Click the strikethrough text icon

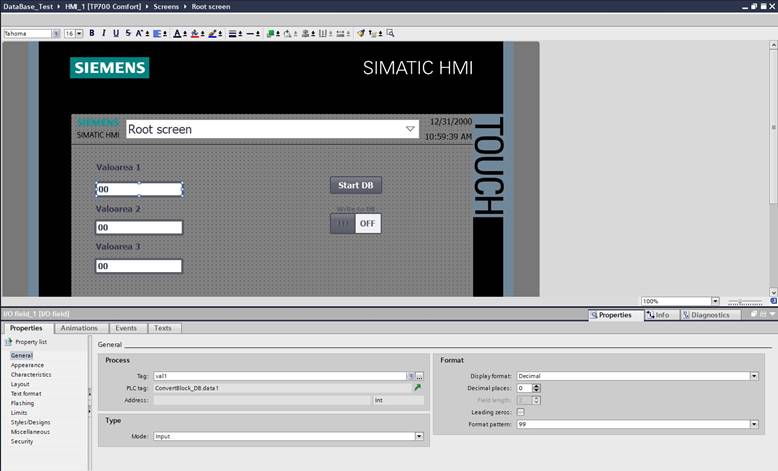[x=127, y=33]
